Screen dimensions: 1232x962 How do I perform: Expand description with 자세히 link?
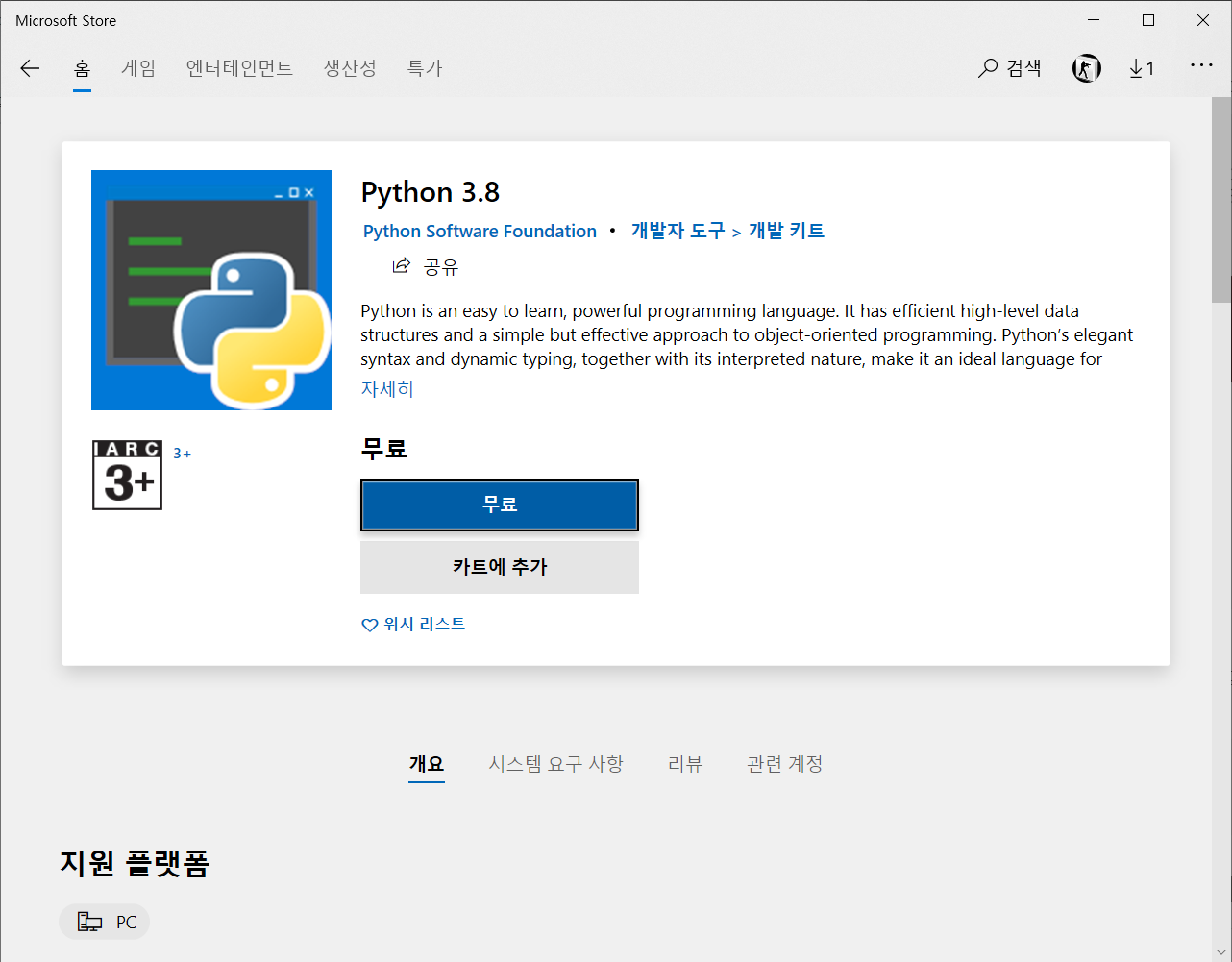tap(386, 389)
